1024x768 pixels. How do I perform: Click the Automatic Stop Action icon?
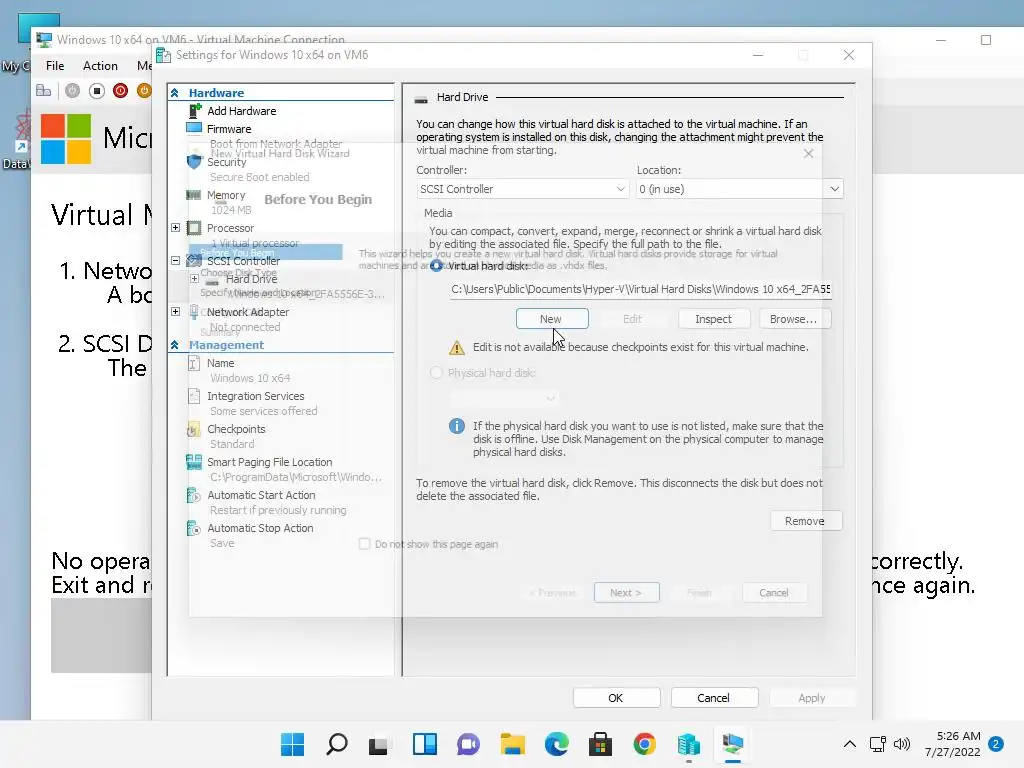[194, 528]
